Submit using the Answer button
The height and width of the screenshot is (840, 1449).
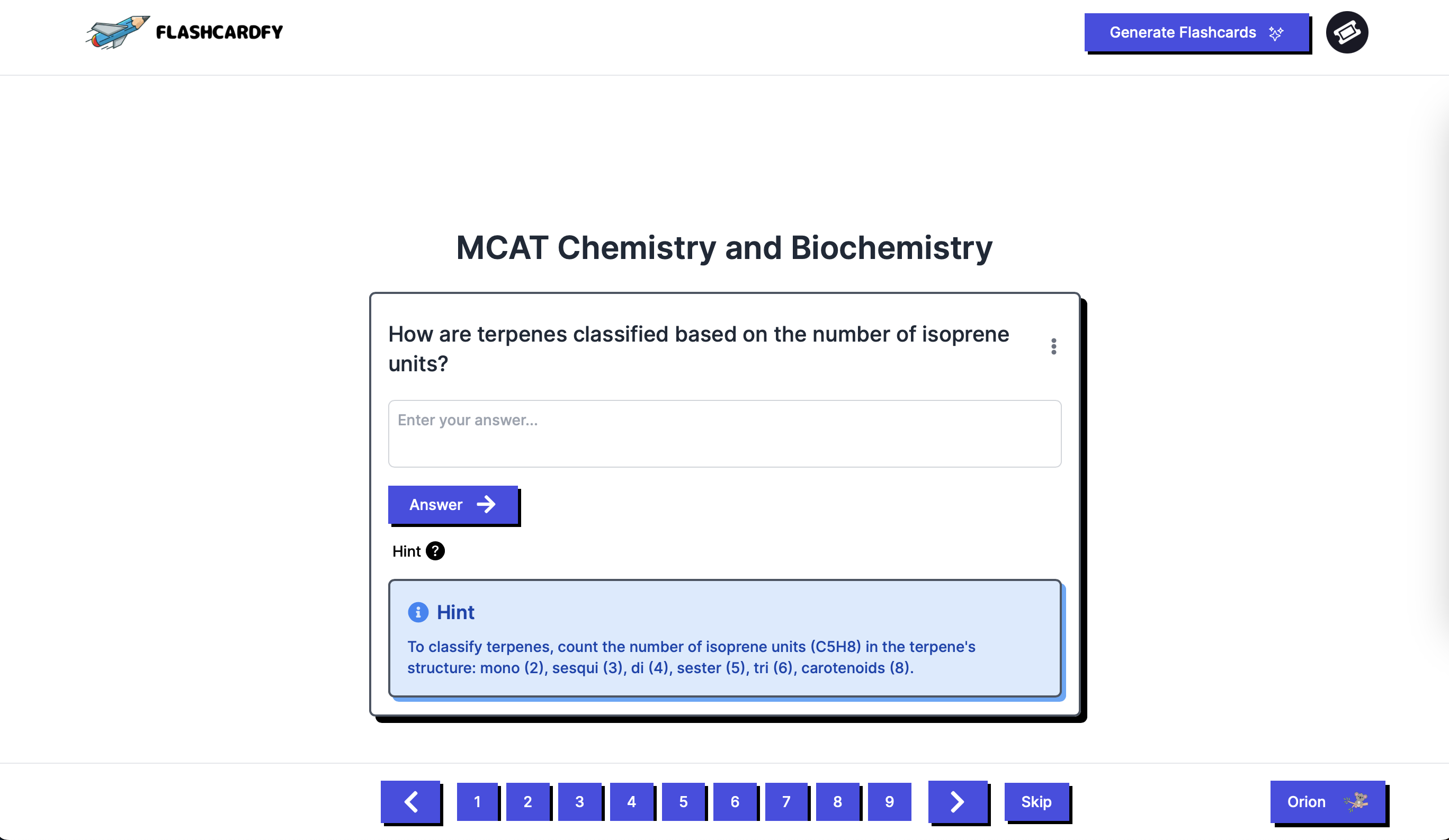pyautogui.click(x=453, y=504)
